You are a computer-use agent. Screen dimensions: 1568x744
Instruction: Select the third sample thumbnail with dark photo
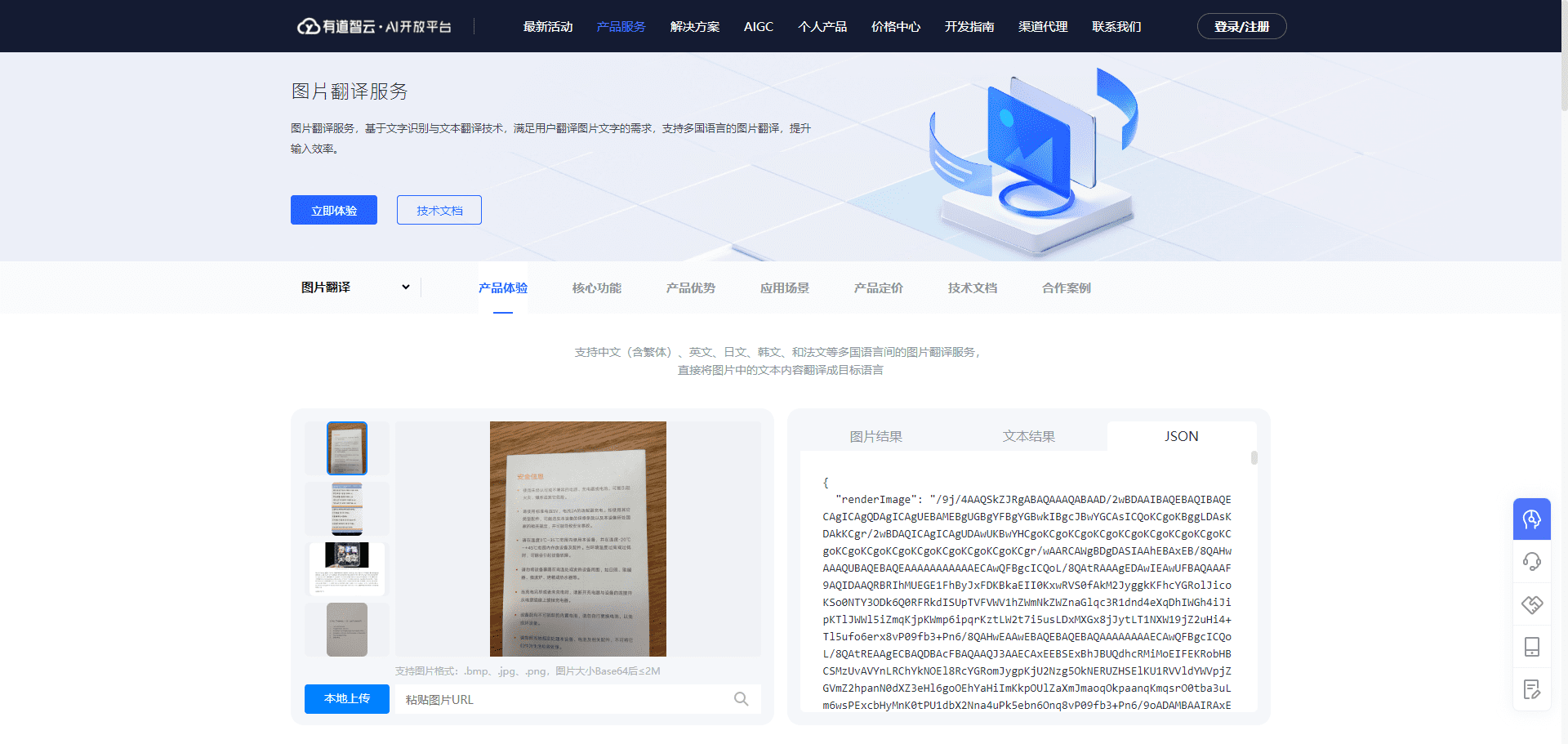pyautogui.click(x=347, y=569)
